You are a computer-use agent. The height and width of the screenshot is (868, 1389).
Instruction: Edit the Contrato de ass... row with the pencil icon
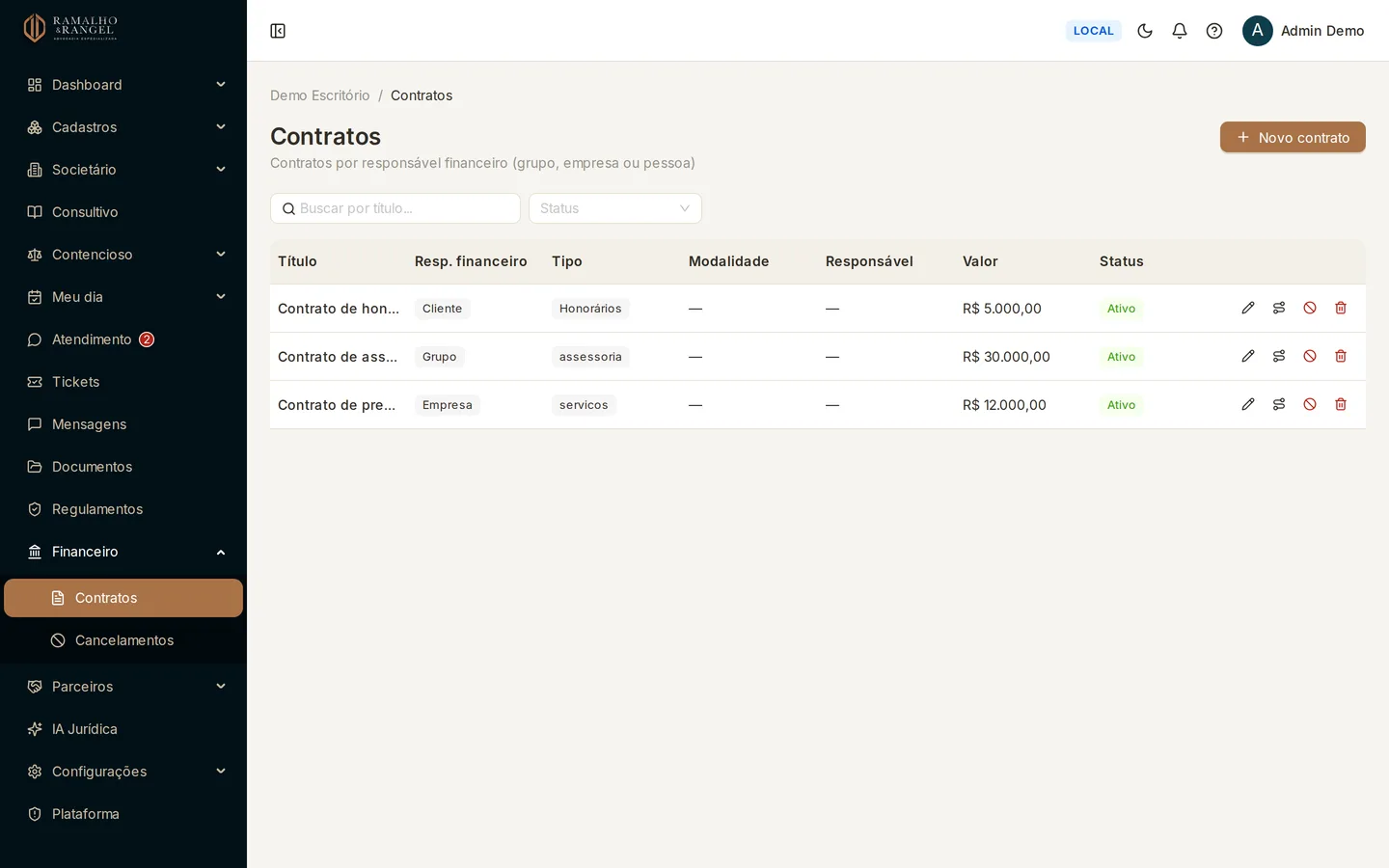tap(1248, 356)
